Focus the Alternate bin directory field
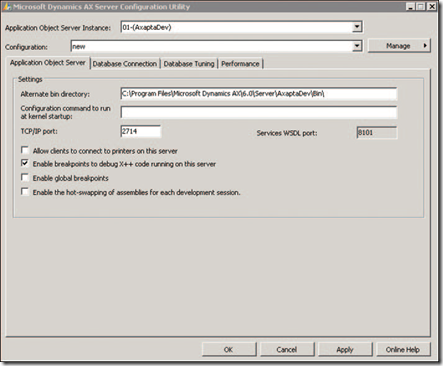The height and width of the screenshot is (366, 443). 259,94
